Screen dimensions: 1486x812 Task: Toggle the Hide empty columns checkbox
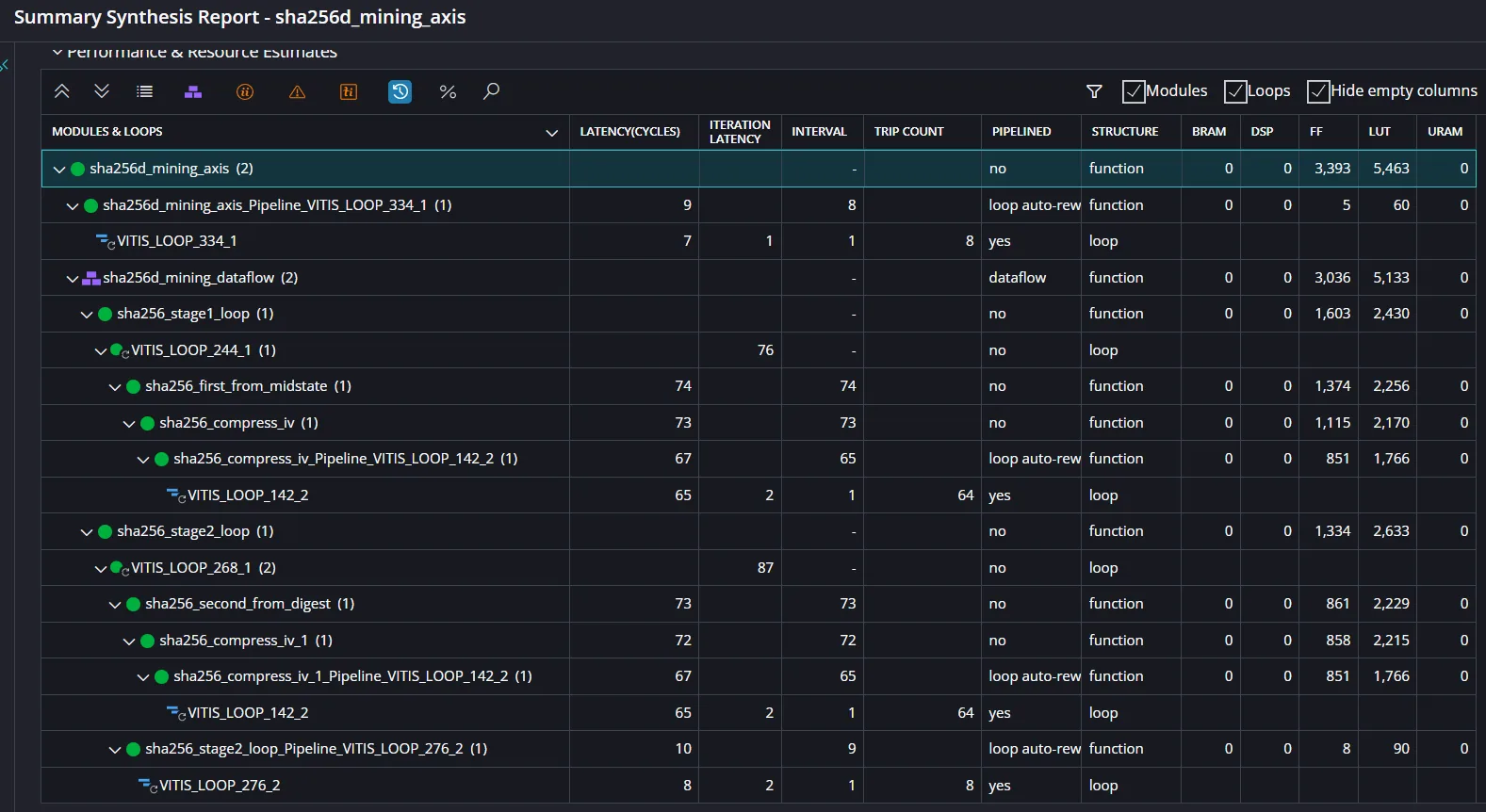point(1318,91)
